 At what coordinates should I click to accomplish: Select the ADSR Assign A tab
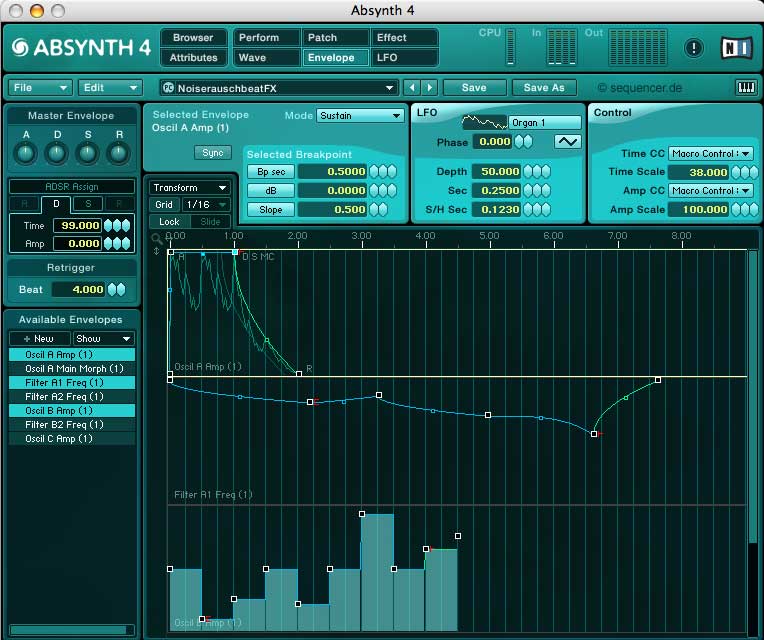[24, 204]
